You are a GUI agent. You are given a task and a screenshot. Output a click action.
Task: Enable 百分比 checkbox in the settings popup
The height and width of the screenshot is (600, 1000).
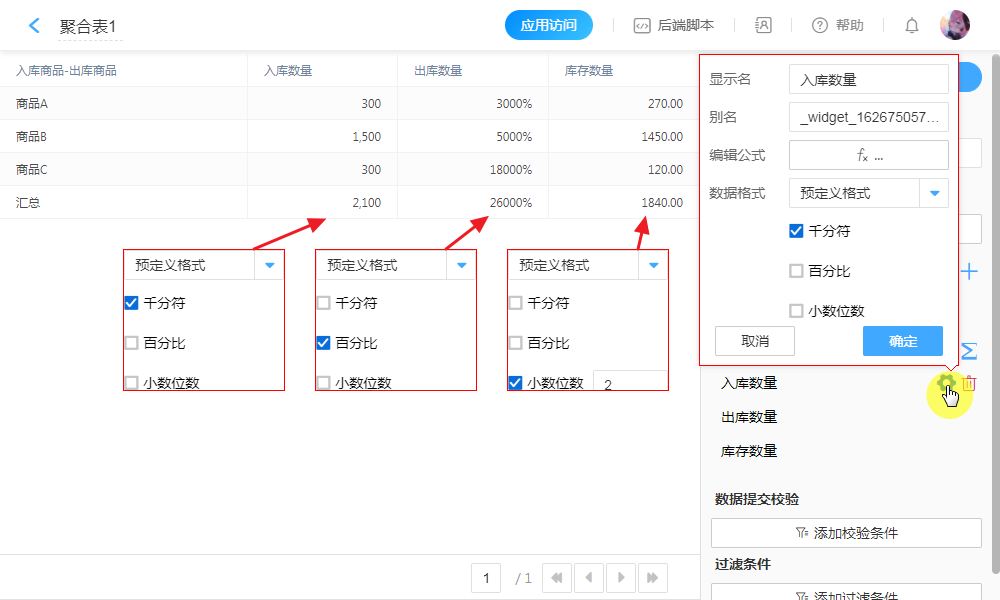click(796, 271)
